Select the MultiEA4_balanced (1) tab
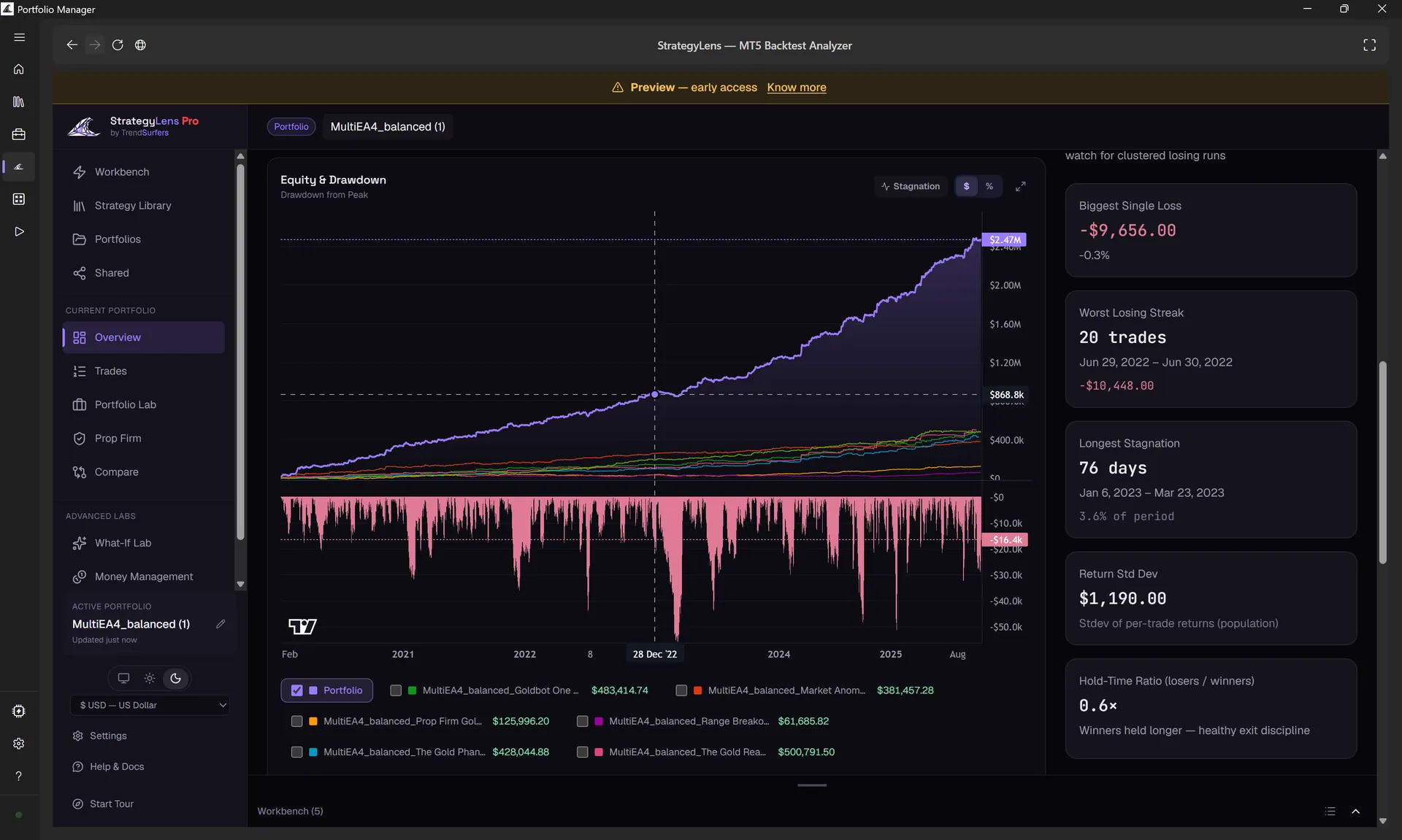The image size is (1402, 840). click(388, 126)
